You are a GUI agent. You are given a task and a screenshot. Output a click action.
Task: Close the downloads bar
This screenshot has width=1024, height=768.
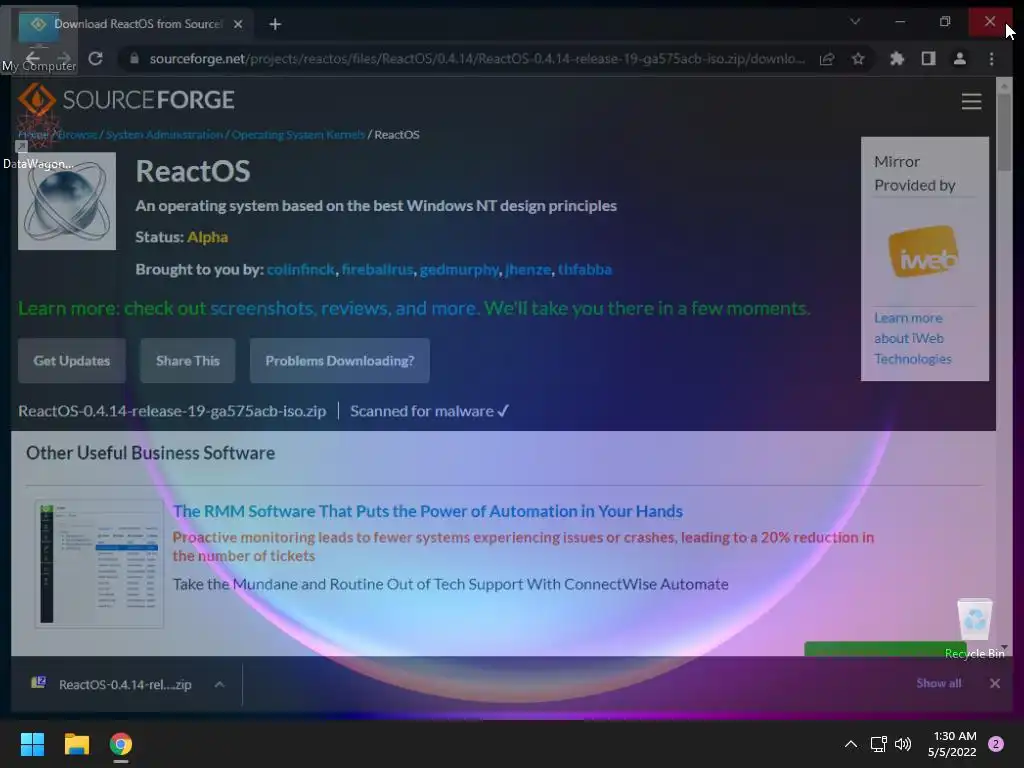point(995,683)
